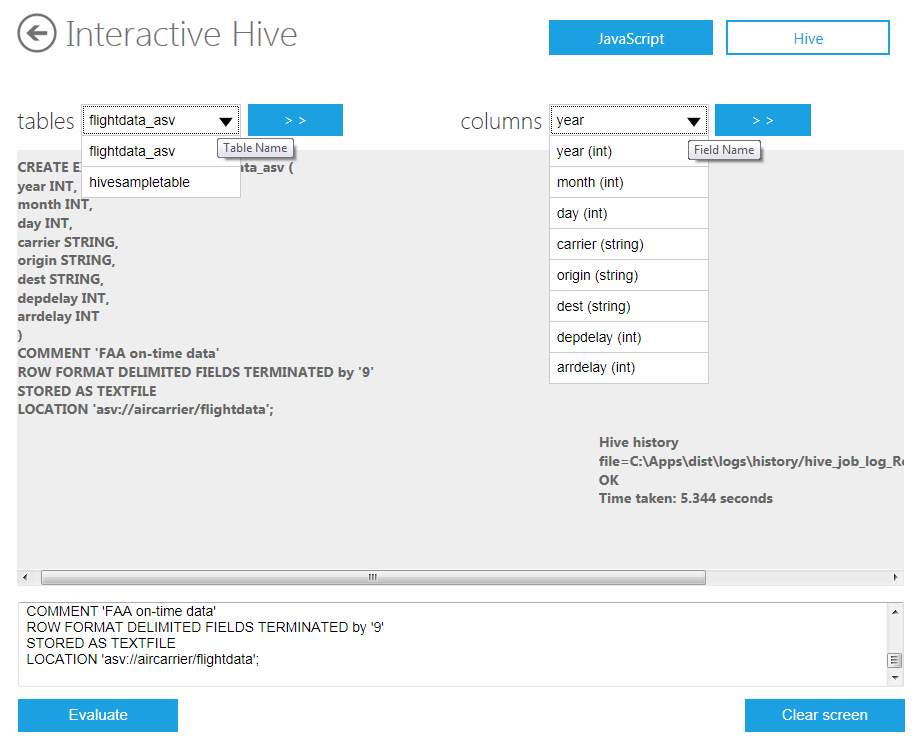The height and width of the screenshot is (744, 919).
Task: Select carrier (string) column option
Action: pos(628,244)
